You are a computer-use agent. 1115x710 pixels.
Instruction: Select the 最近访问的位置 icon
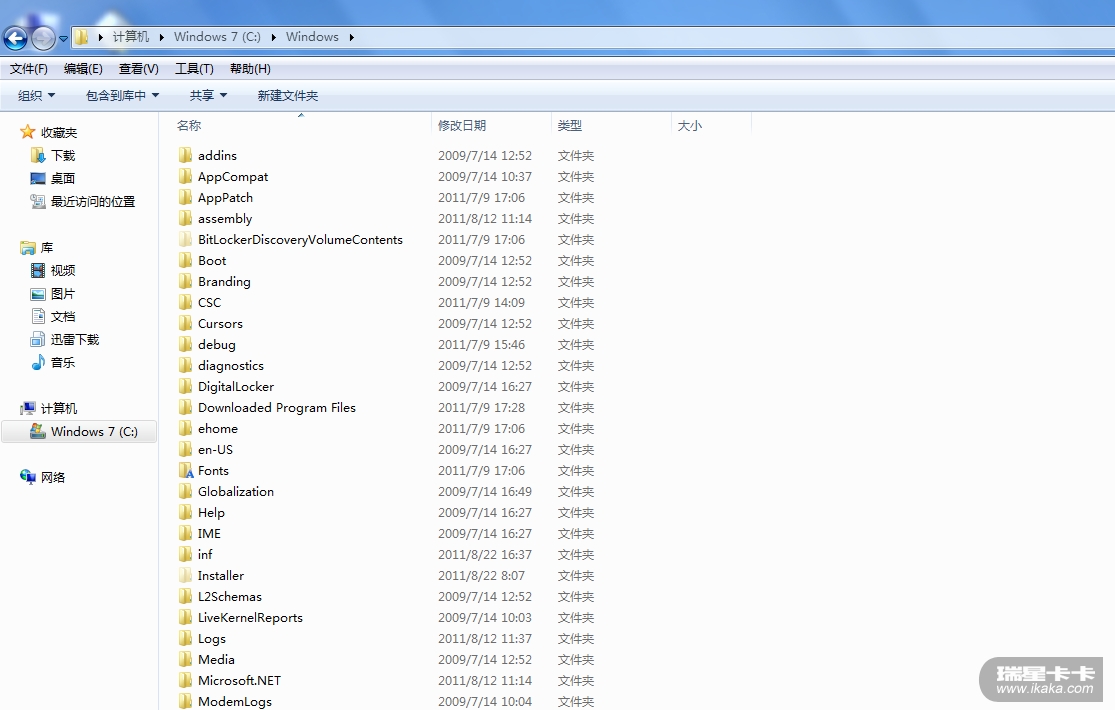click(x=38, y=201)
